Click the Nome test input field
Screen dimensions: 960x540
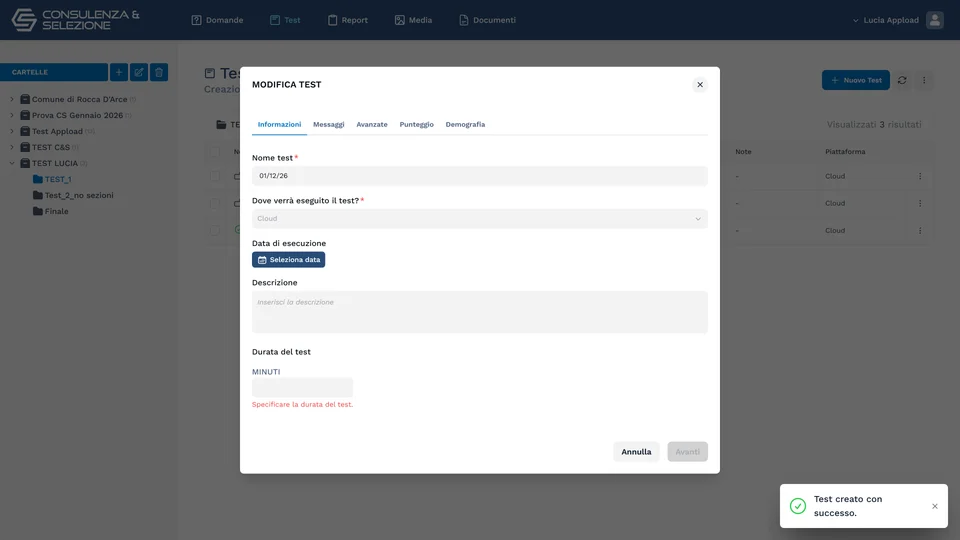point(479,176)
